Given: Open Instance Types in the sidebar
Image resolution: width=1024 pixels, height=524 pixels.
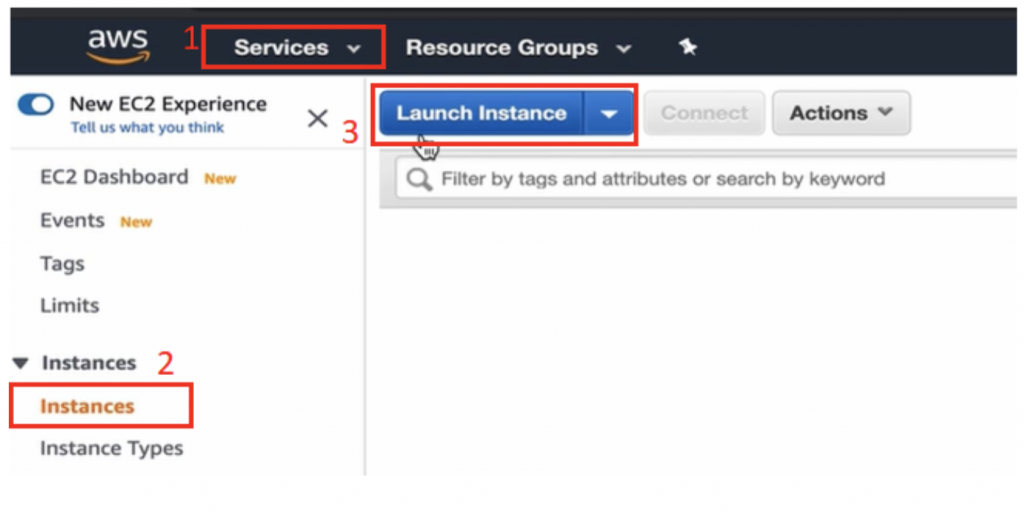Looking at the screenshot, I should point(112,448).
